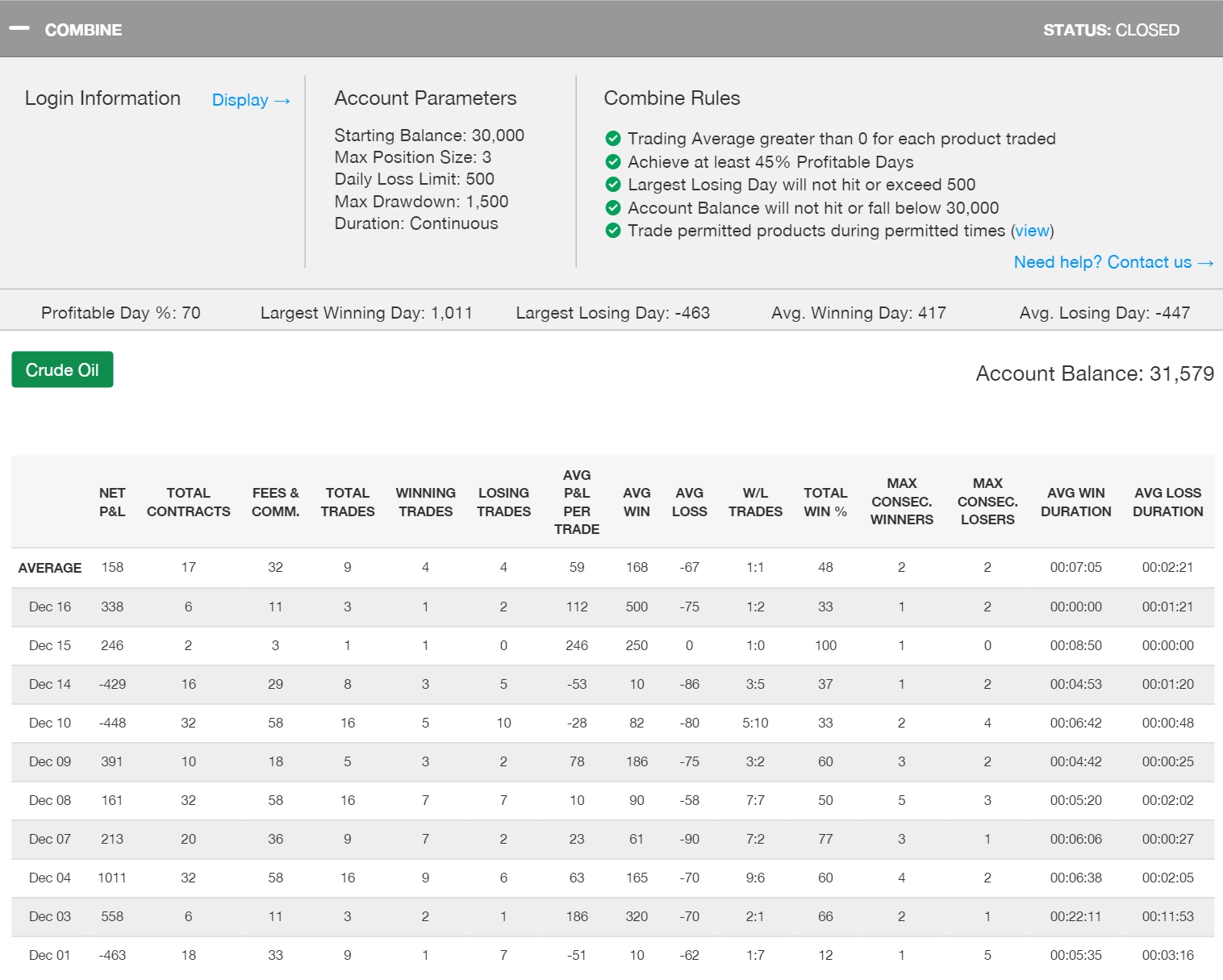This screenshot has width=1223, height=980.
Task: Click the Trade permitted products checkmark icon
Action: [613, 231]
